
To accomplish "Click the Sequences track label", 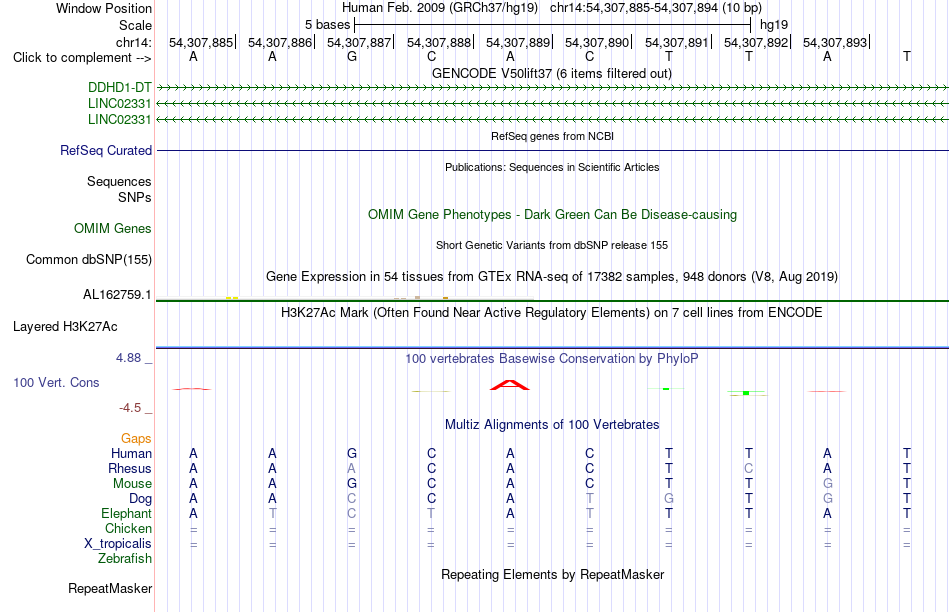I will 119,181.
